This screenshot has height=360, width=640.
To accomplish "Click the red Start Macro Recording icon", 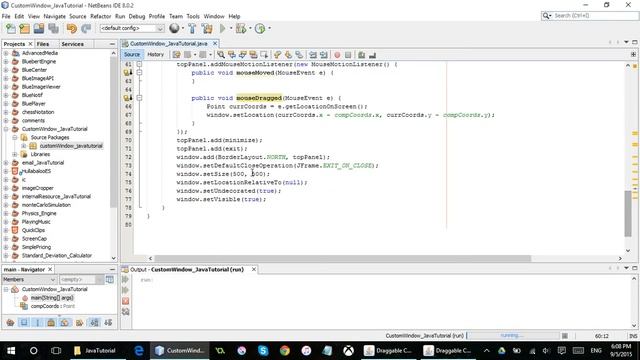I will 337,55.
